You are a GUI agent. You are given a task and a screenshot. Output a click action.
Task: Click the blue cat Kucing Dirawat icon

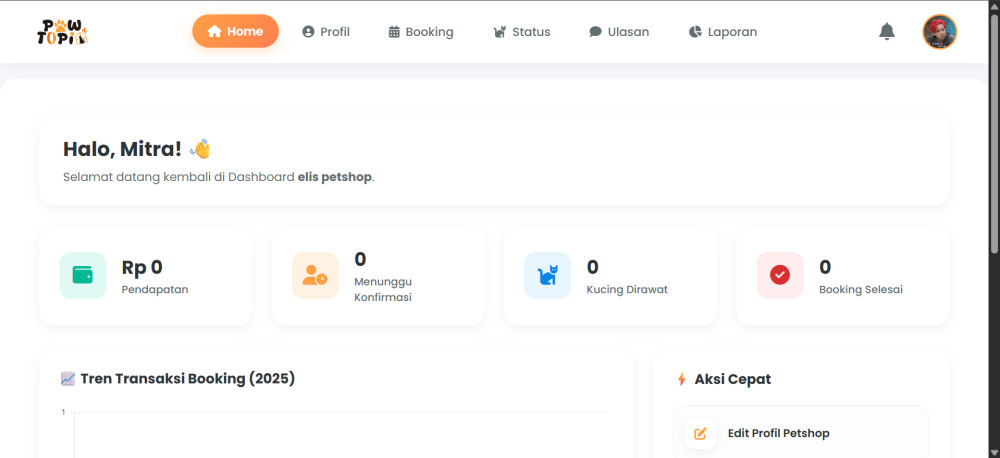[547, 275]
